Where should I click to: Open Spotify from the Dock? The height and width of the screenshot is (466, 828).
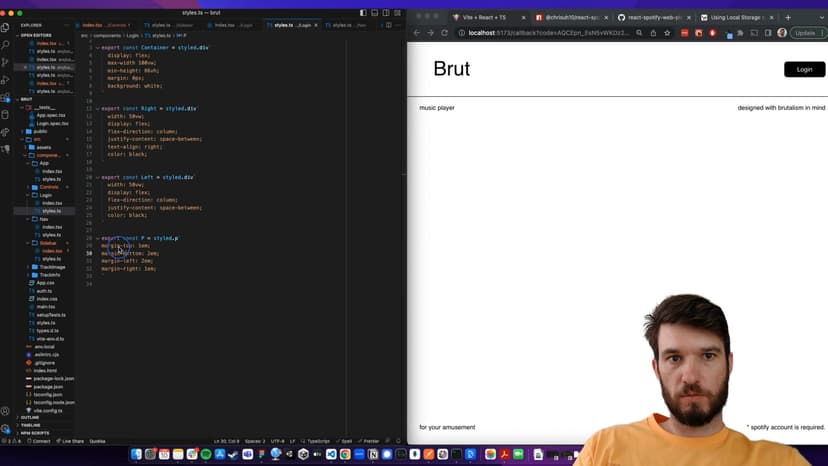click(x=207, y=454)
